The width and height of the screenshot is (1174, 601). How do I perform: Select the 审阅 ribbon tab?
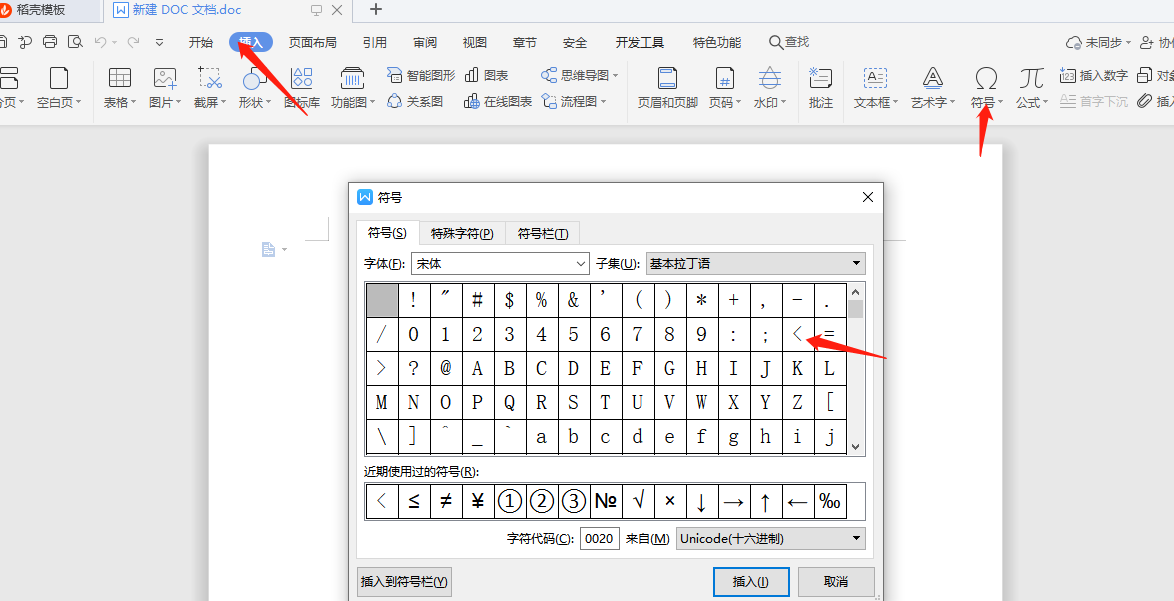click(424, 42)
